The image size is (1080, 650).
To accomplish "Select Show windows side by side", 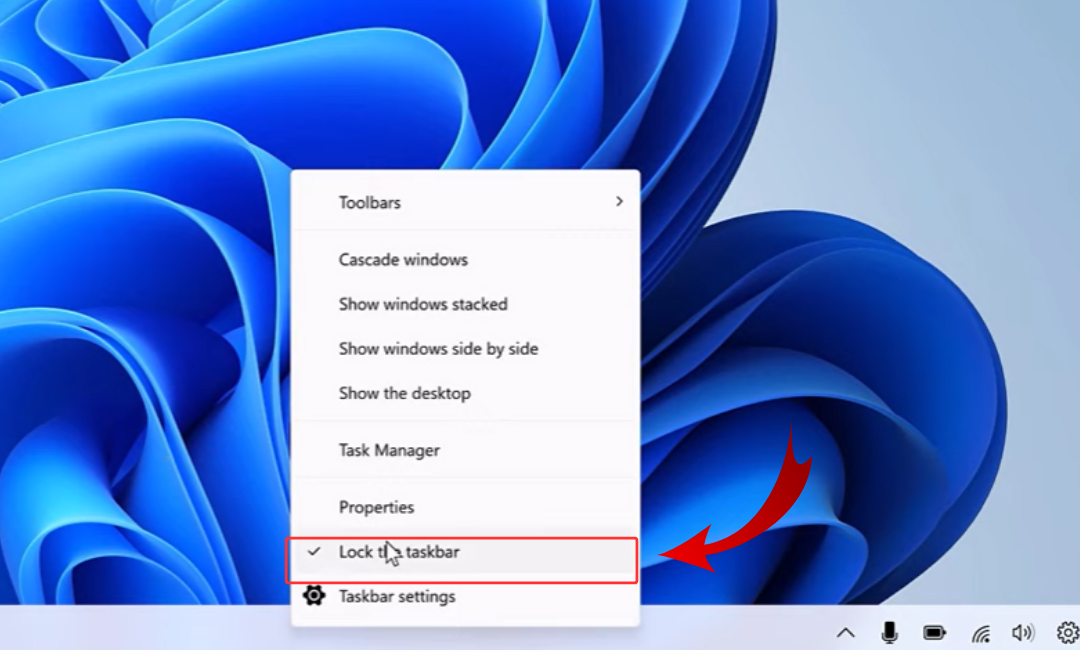I will click(438, 348).
